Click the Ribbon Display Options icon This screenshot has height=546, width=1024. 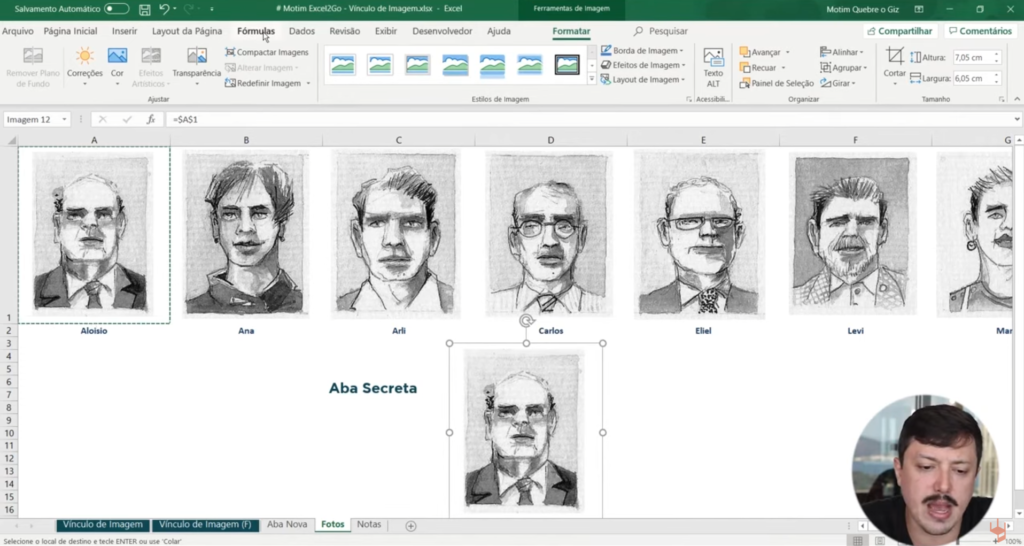(919, 9)
